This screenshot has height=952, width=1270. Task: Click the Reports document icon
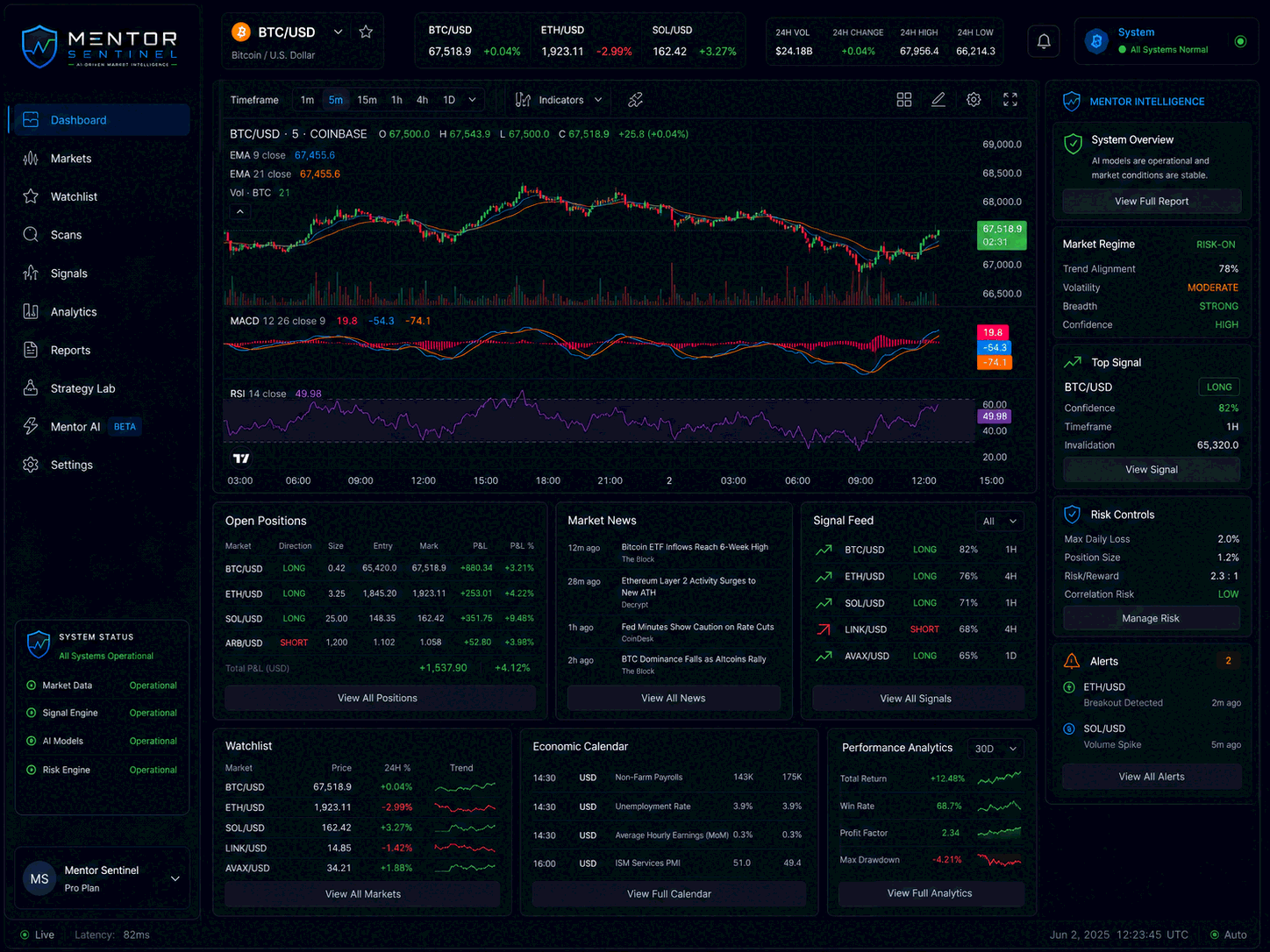tap(31, 350)
